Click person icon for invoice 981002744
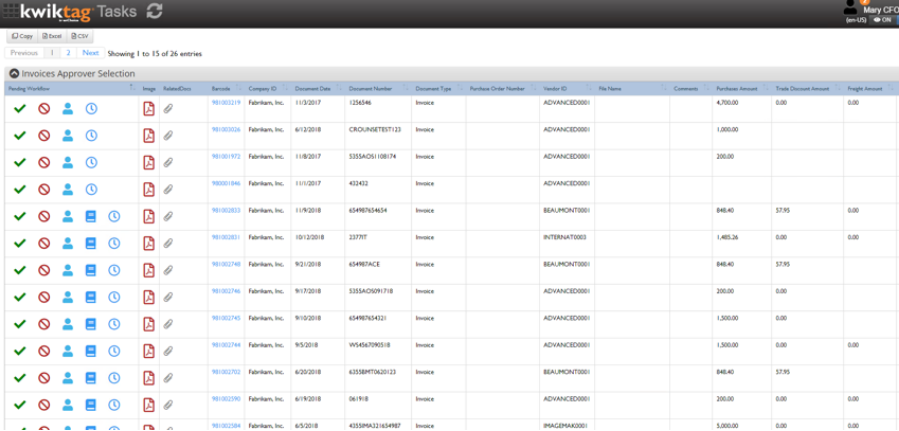 (68, 351)
